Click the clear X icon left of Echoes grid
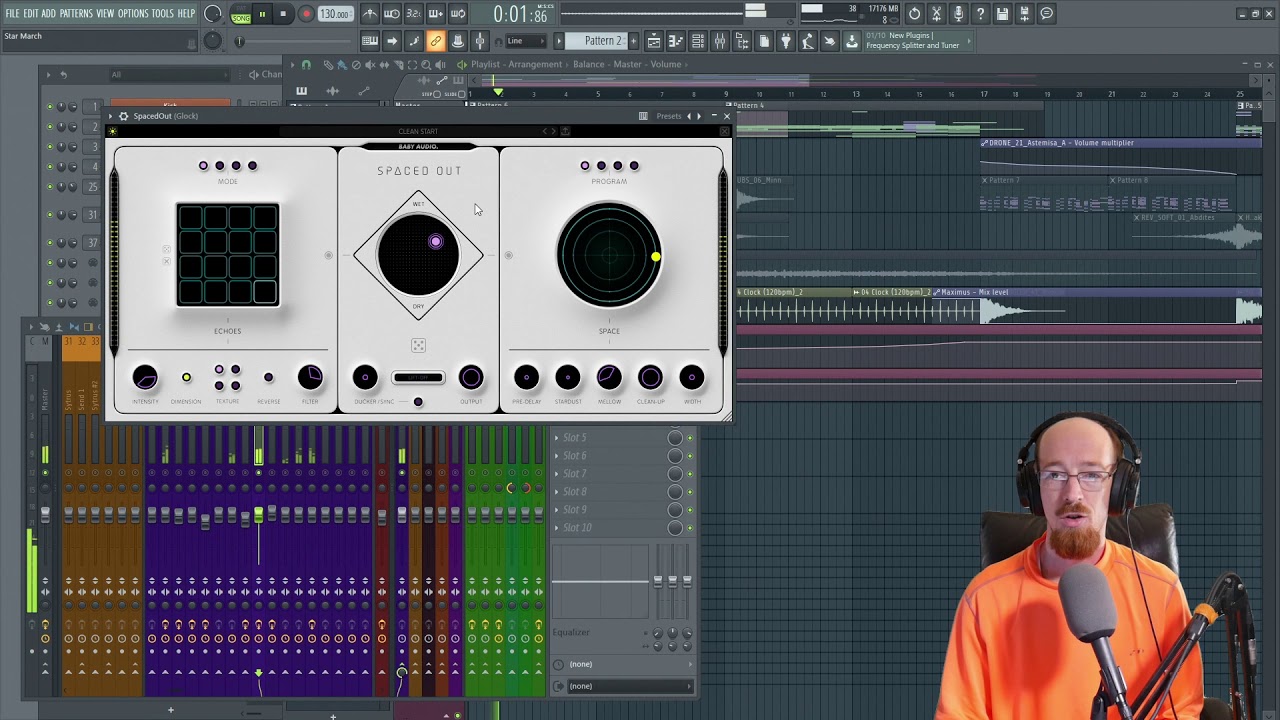1280x720 pixels. click(x=167, y=261)
